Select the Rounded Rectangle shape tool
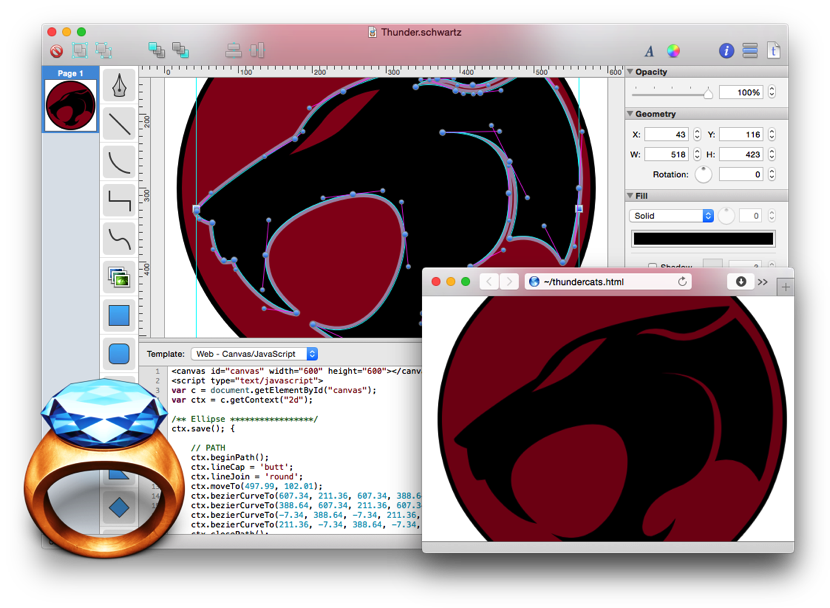The image size is (830, 608). click(119, 353)
